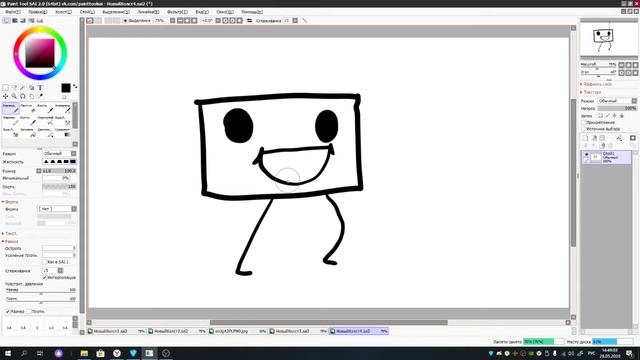
Task: Open the brush Режим blend mode dropdown
Action: 59,153
